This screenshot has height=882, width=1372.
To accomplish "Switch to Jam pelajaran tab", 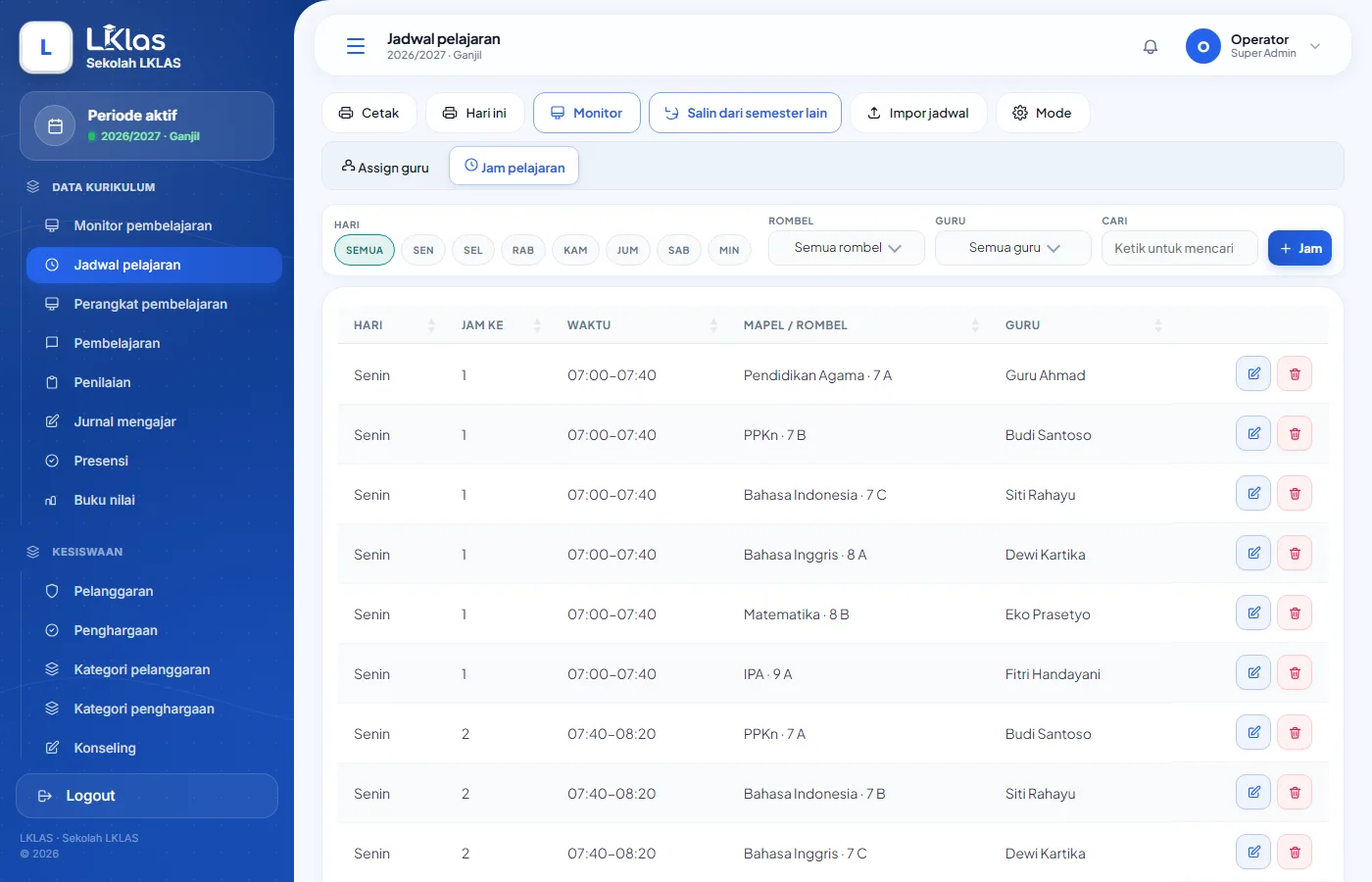I will pos(514,167).
